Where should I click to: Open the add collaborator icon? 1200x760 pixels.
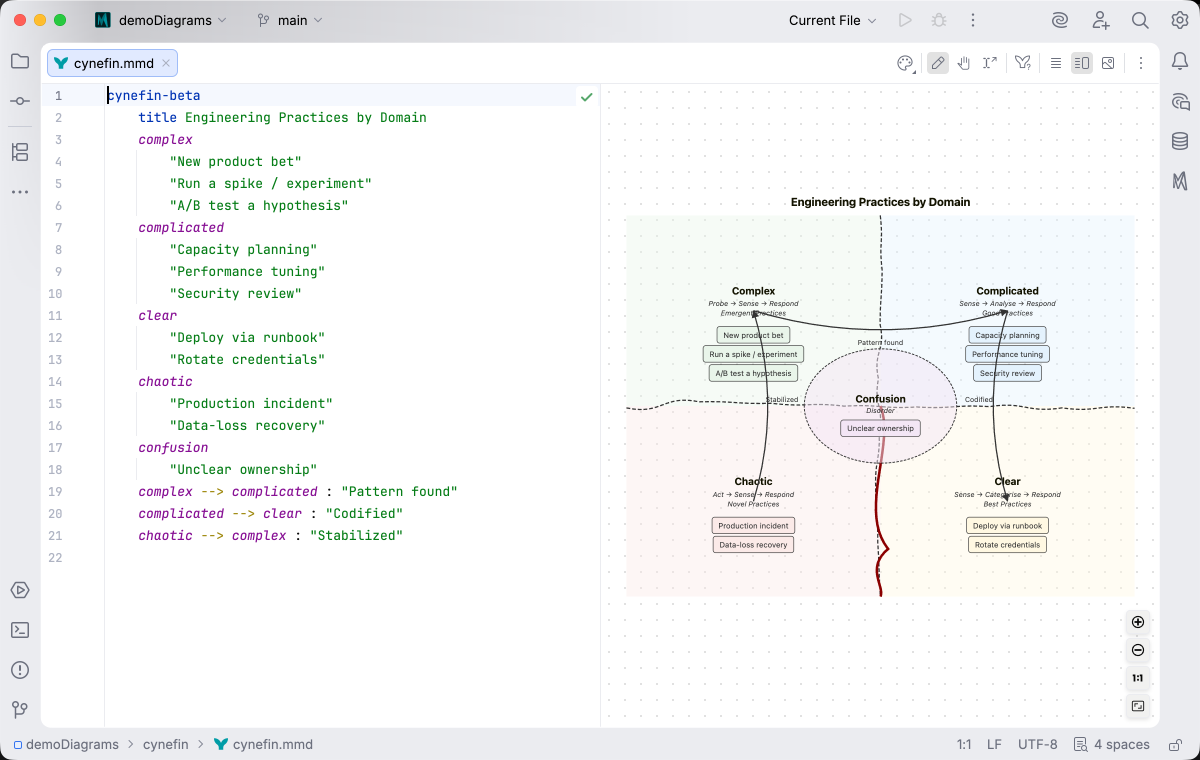pos(1100,20)
